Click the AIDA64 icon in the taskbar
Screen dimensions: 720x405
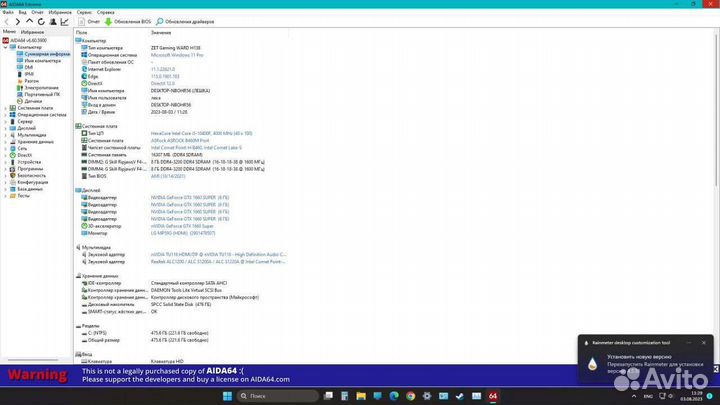[x=493, y=396]
